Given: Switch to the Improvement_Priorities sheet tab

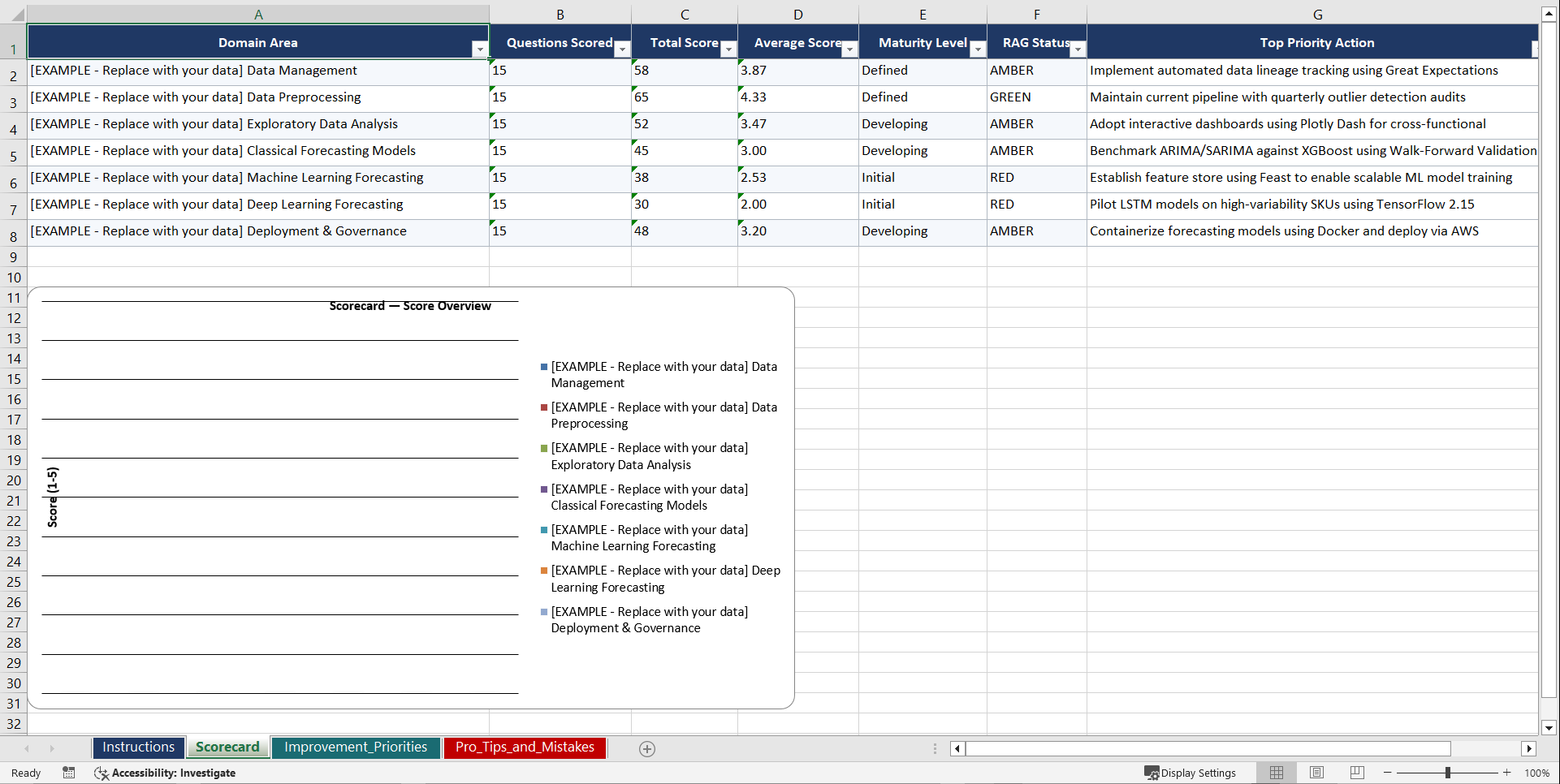Looking at the screenshot, I should tap(356, 747).
